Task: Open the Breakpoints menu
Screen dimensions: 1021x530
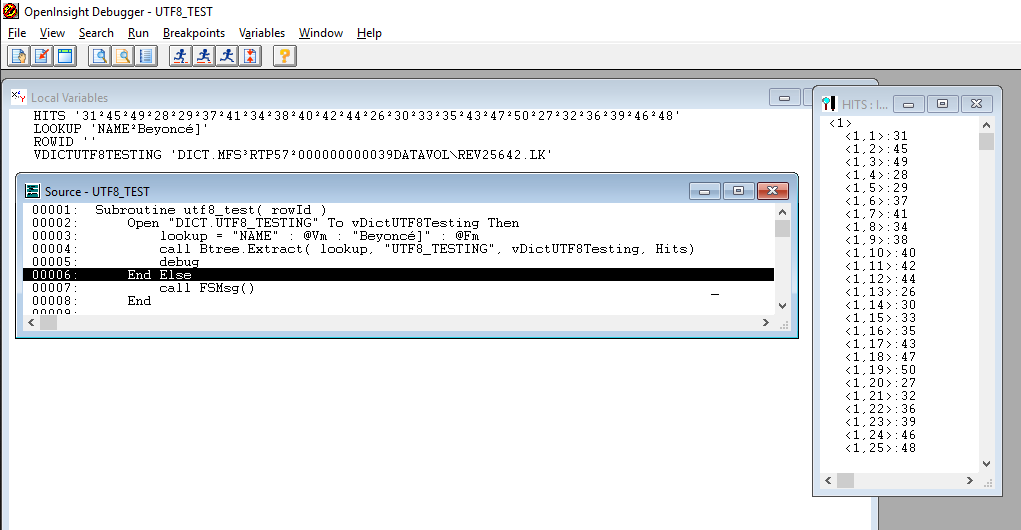Action: point(194,33)
